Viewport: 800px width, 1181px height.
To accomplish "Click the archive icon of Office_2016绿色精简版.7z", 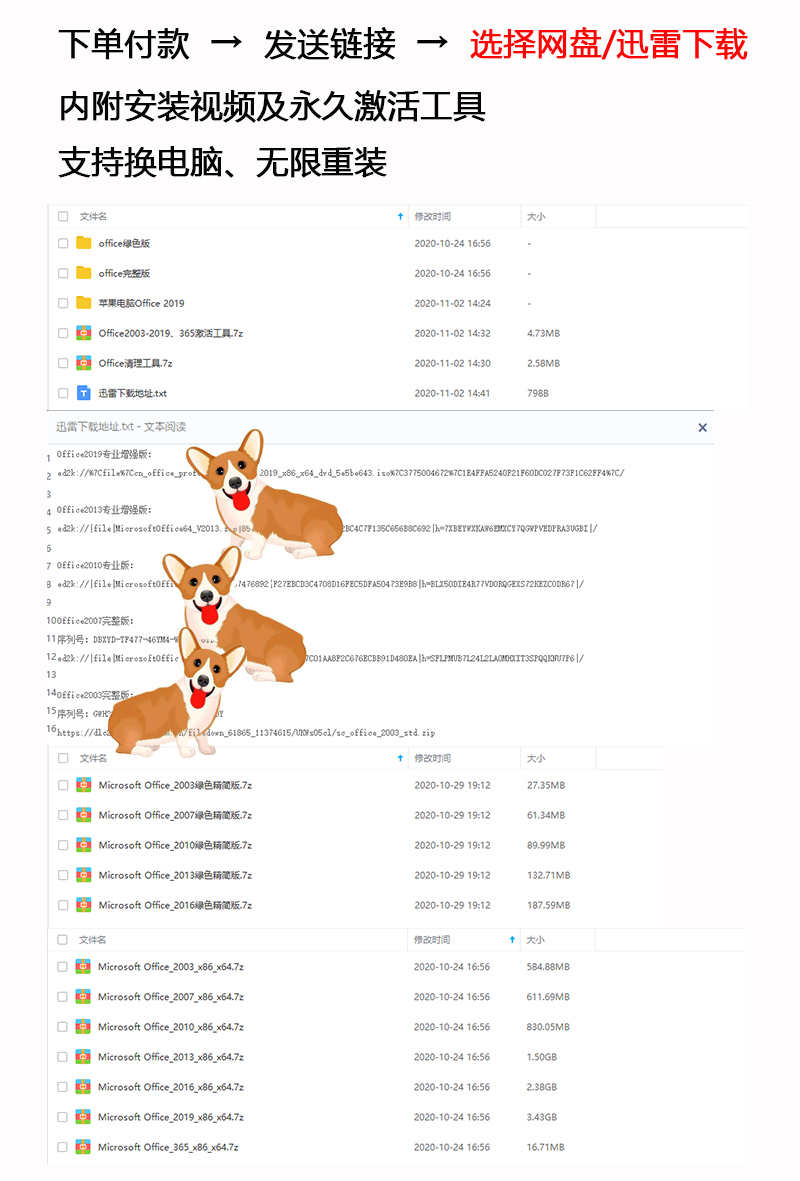I will [84, 905].
